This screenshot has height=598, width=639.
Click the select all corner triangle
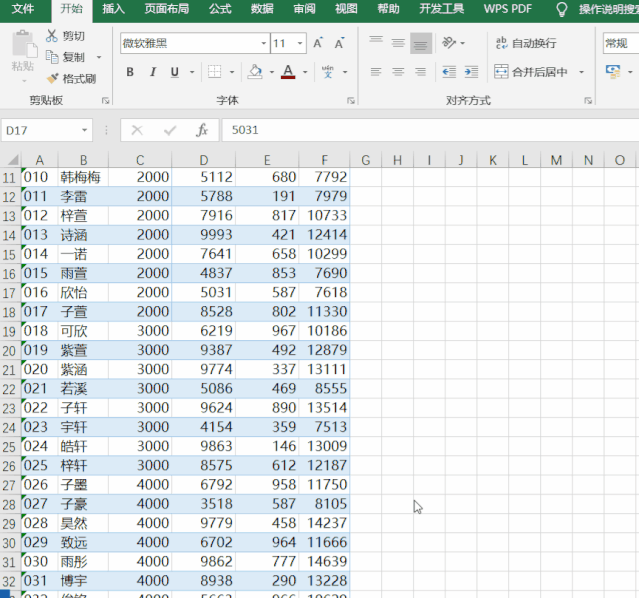[13, 160]
